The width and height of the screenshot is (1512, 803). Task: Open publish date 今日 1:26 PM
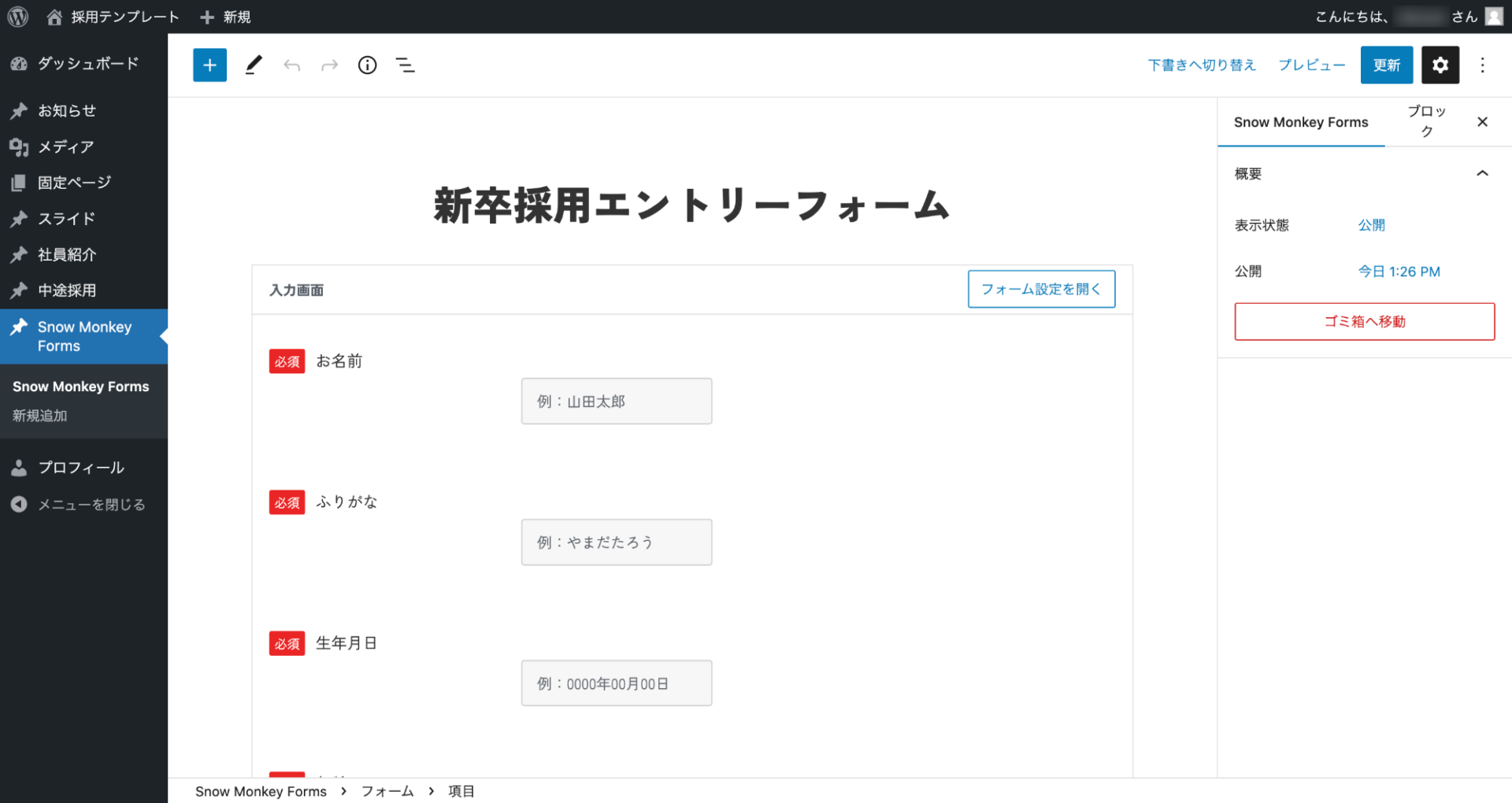pos(1399,272)
